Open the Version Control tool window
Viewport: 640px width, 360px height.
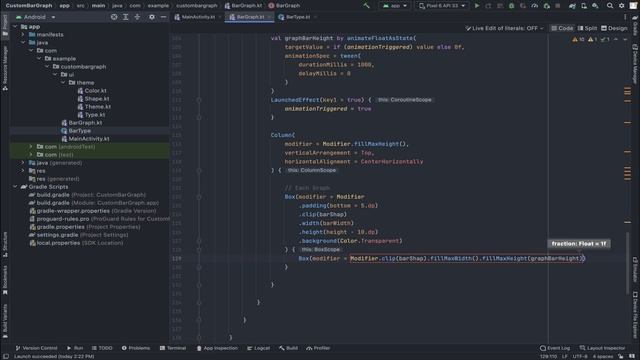pos(36,348)
